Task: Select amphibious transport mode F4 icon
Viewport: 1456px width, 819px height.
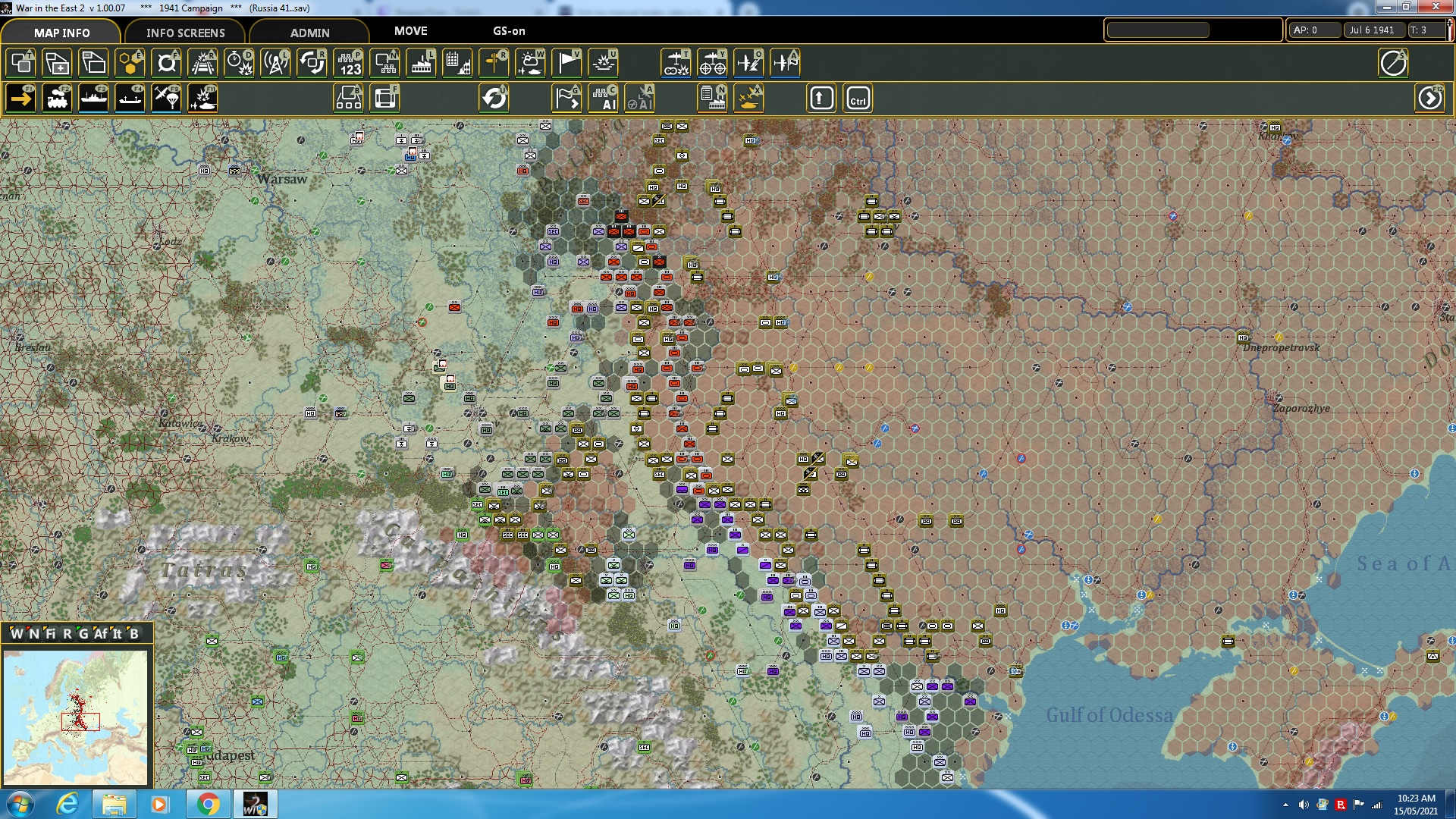Action: click(130, 99)
